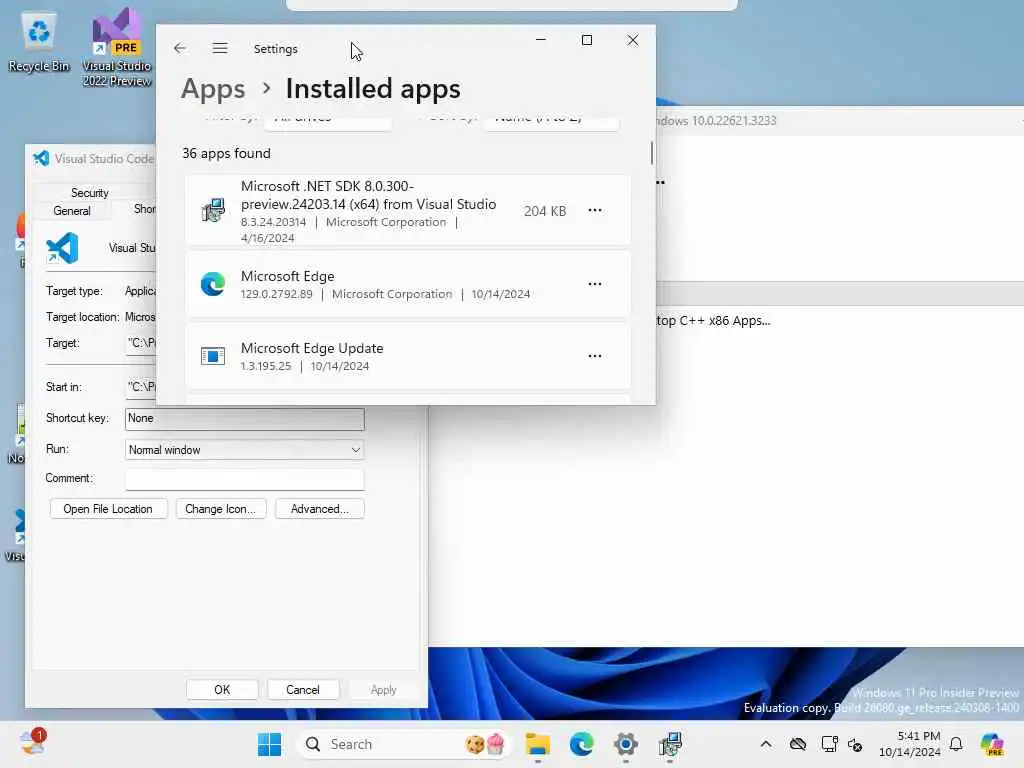Open more options for Microsoft .NET SDK

point(594,210)
